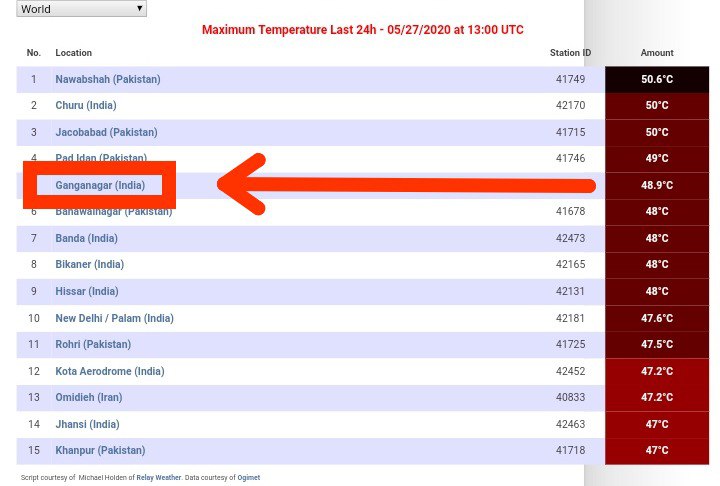720x486 pixels.
Task: Open the Ogimet data source link
Action: [x=248, y=477]
